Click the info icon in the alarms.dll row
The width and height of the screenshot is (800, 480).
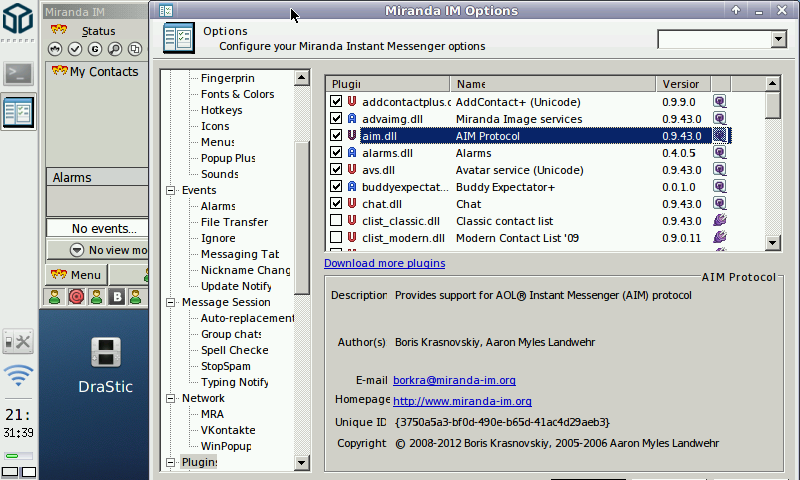(719, 153)
